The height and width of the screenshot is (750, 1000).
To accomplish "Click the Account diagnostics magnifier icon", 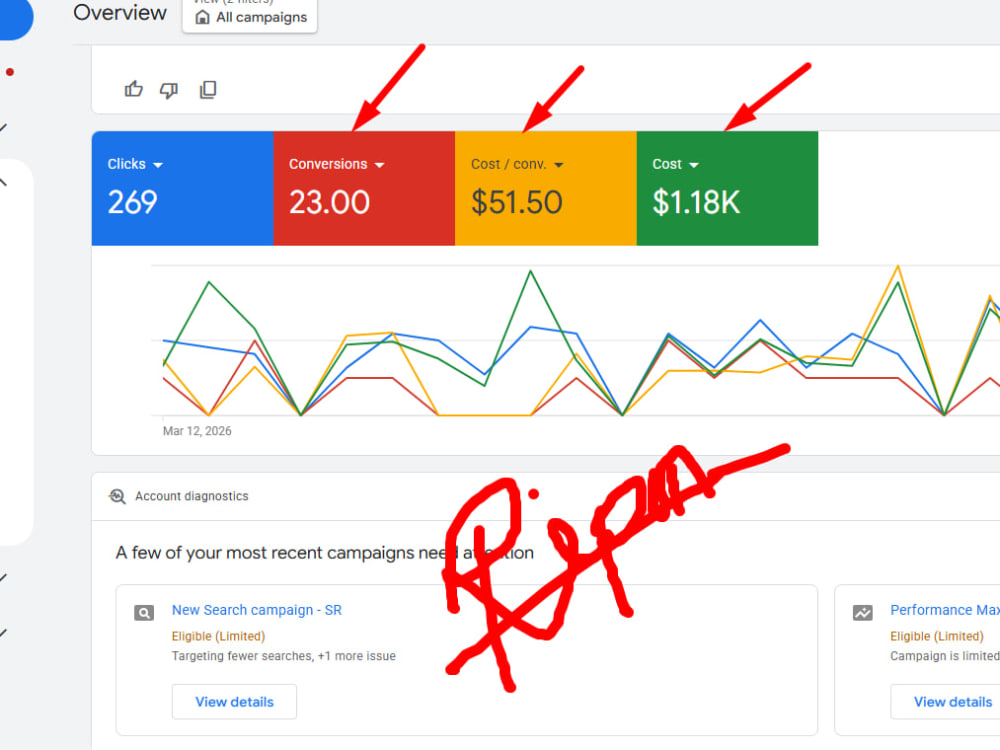I will [117, 496].
